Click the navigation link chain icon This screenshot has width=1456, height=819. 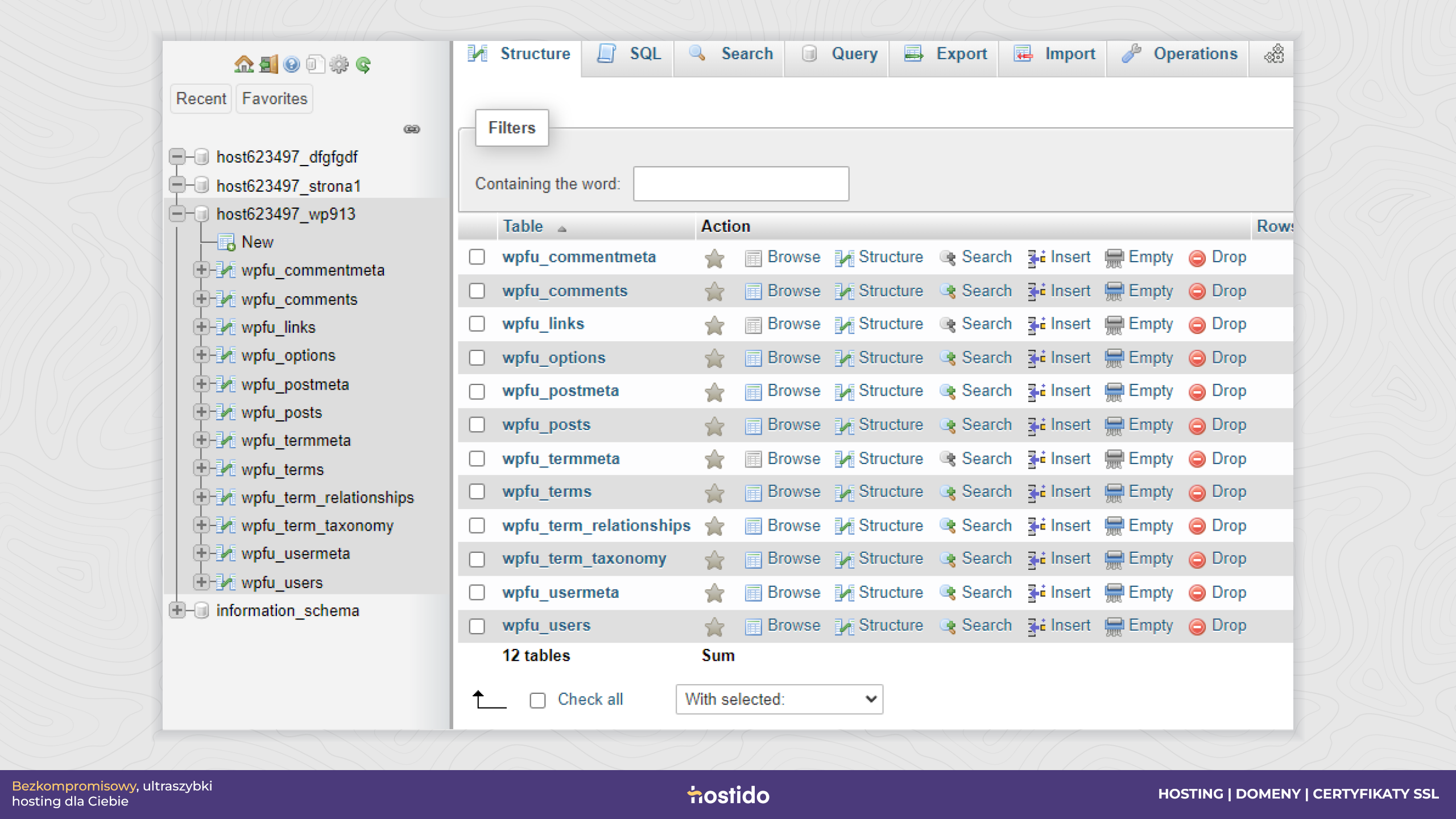[x=412, y=129]
